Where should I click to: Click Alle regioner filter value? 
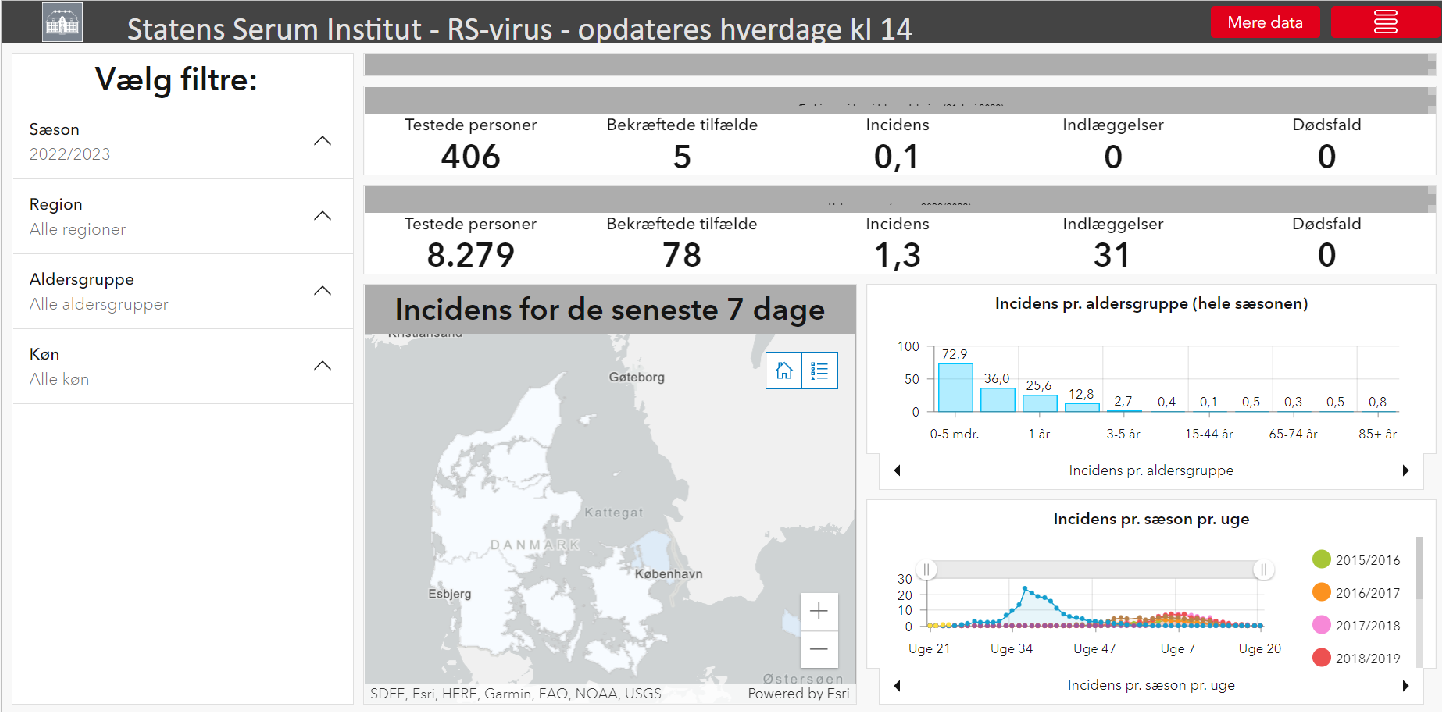tap(78, 229)
